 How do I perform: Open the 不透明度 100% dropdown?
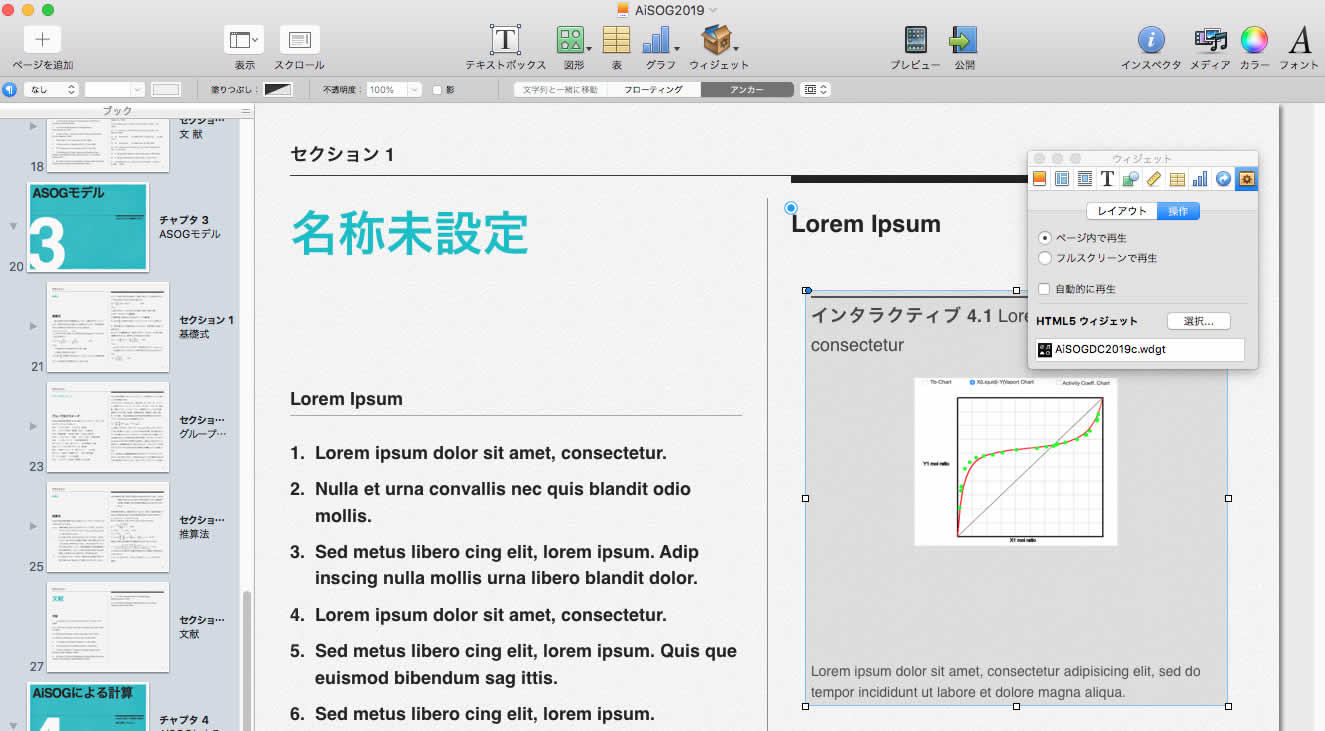[x=394, y=89]
